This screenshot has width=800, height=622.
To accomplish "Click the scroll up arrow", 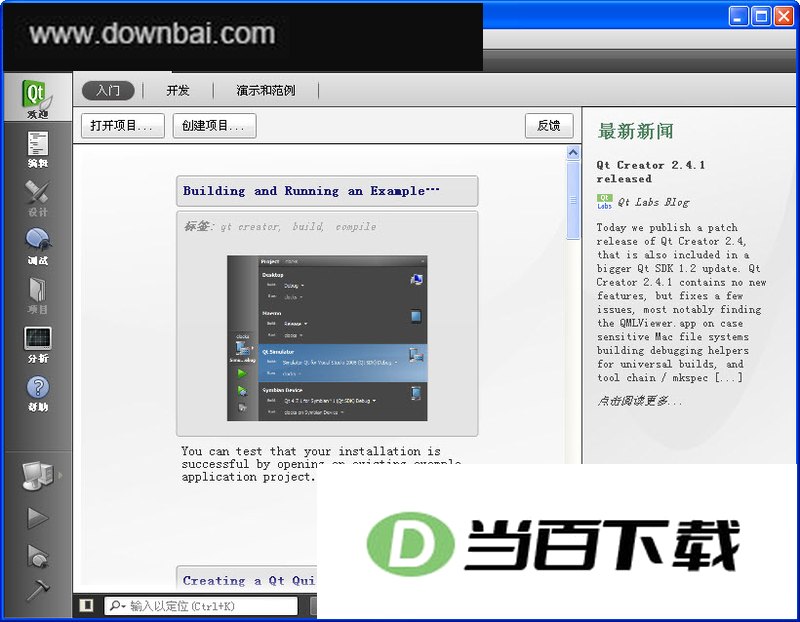I will click(573, 153).
